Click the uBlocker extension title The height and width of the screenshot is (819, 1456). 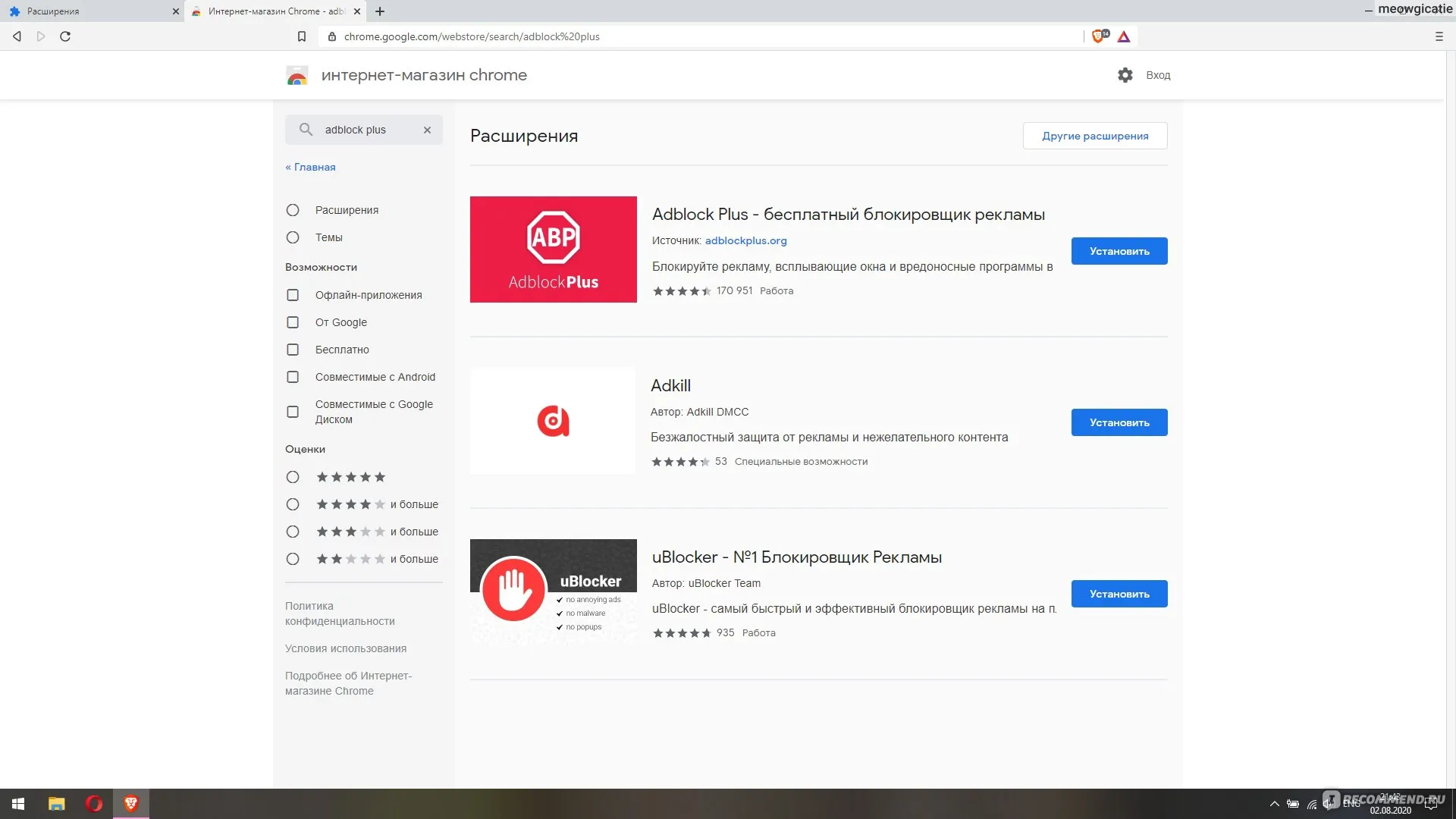pos(797,557)
